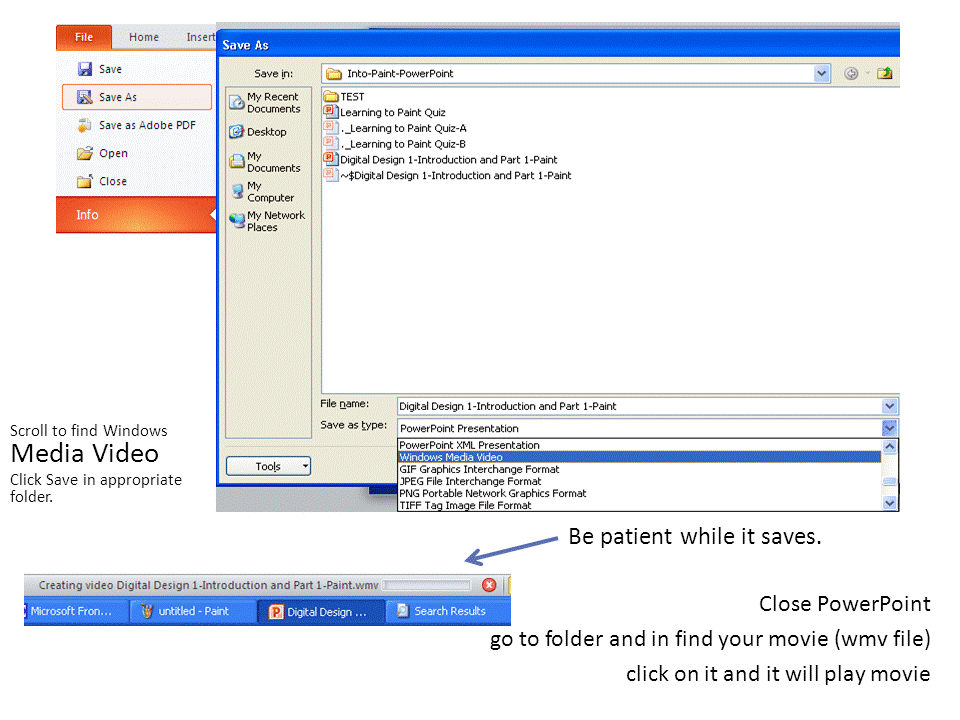The height and width of the screenshot is (720, 960).
Task: Click the file type list scroll down arrow
Action: 890,503
